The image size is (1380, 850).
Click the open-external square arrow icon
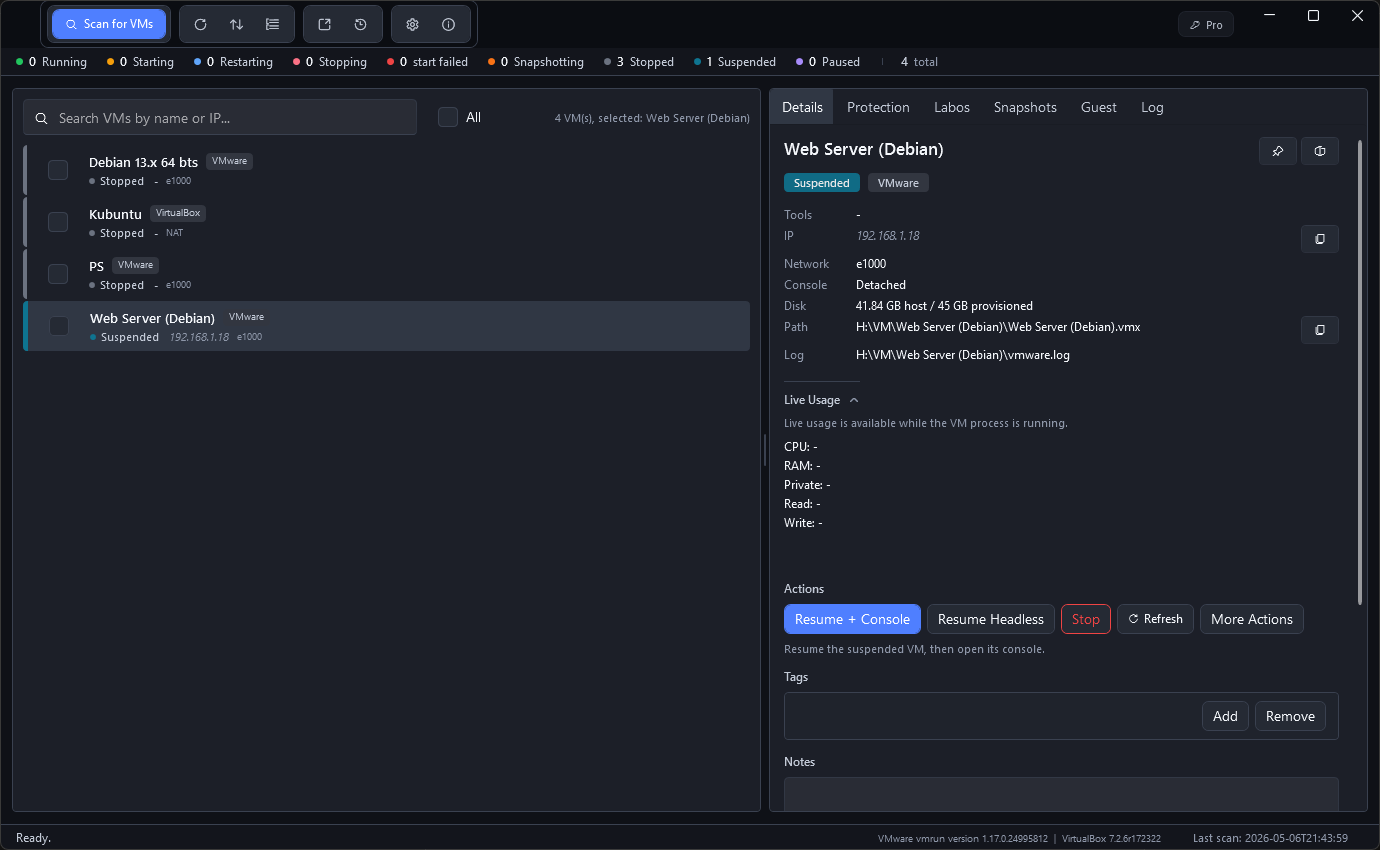click(324, 24)
